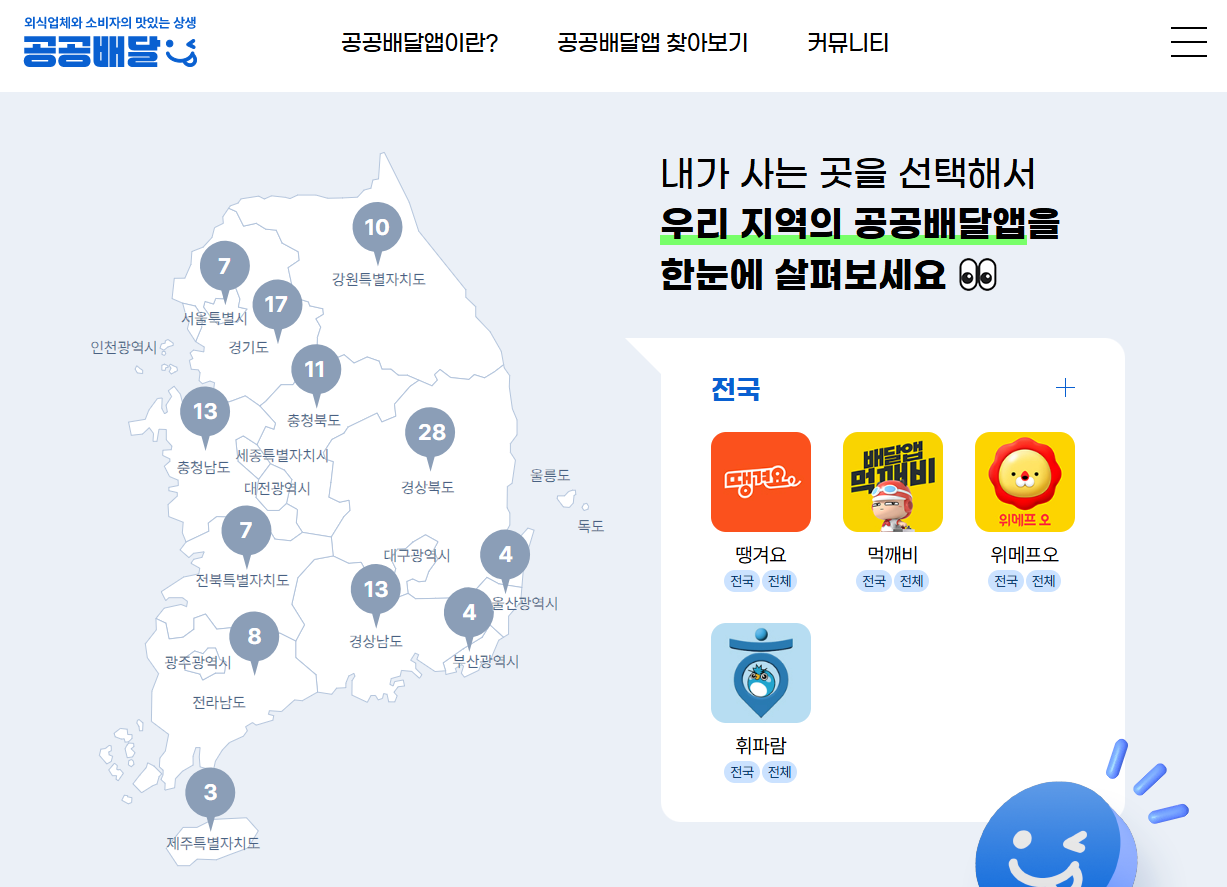
Task: Click the 경상북도 region name label
Action: point(427,487)
